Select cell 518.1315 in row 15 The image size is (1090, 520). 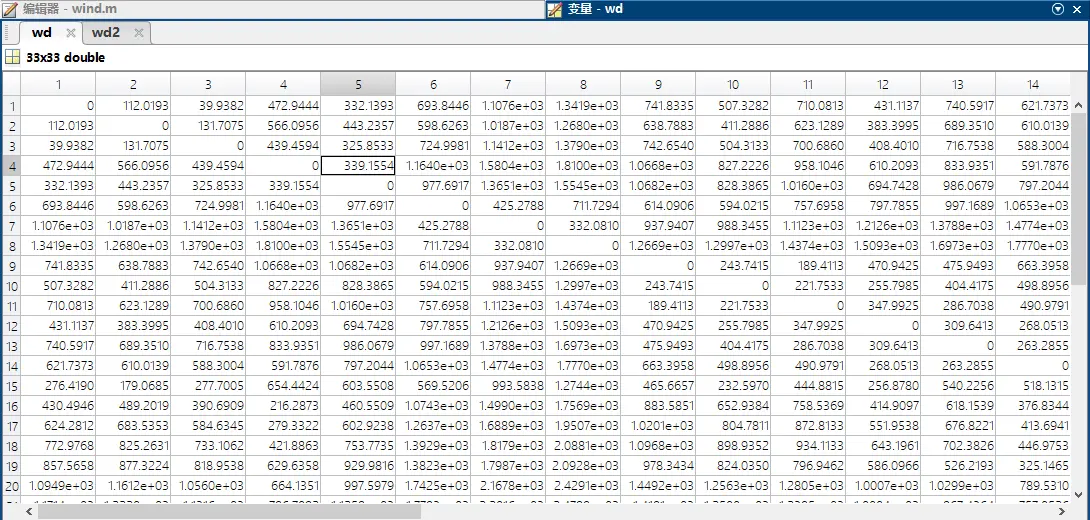tap(1033, 386)
